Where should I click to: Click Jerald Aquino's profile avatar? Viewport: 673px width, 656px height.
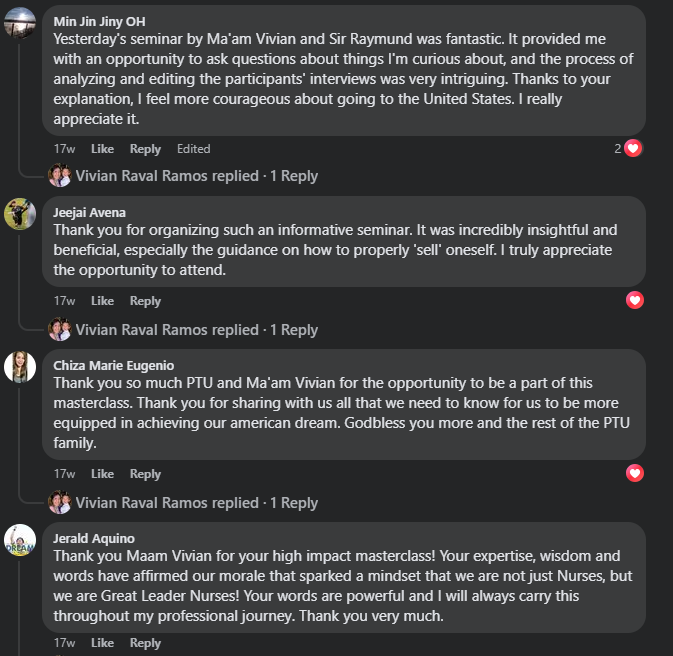click(x=20, y=540)
